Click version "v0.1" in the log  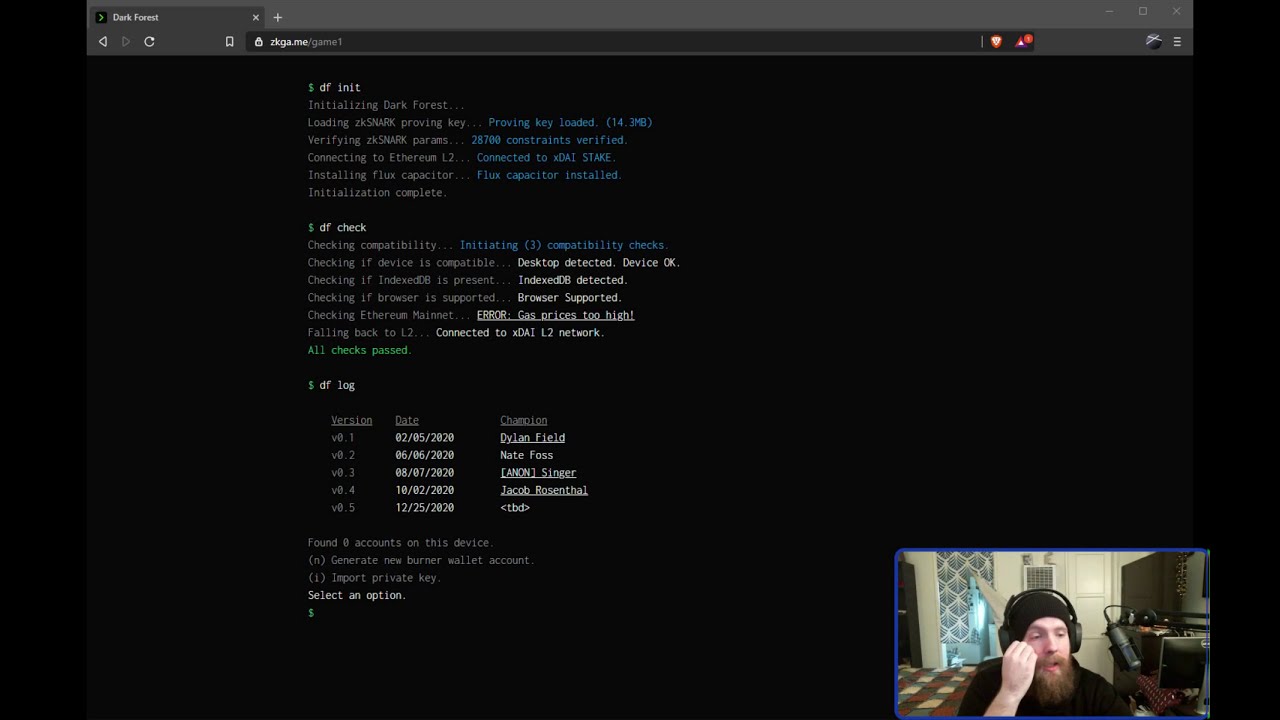[343, 438]
